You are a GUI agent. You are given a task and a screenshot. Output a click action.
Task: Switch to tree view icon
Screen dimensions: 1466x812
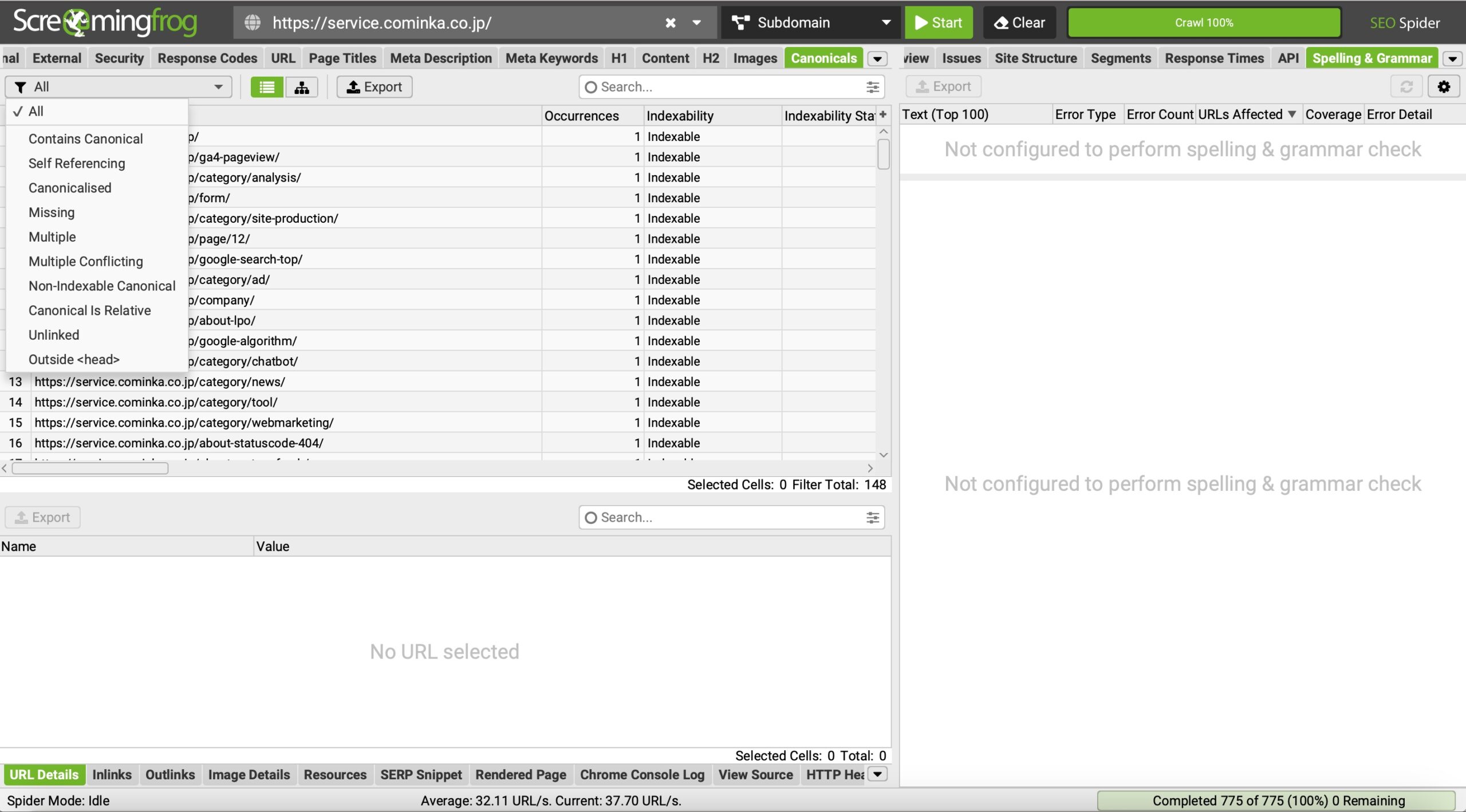coord(301,87)
